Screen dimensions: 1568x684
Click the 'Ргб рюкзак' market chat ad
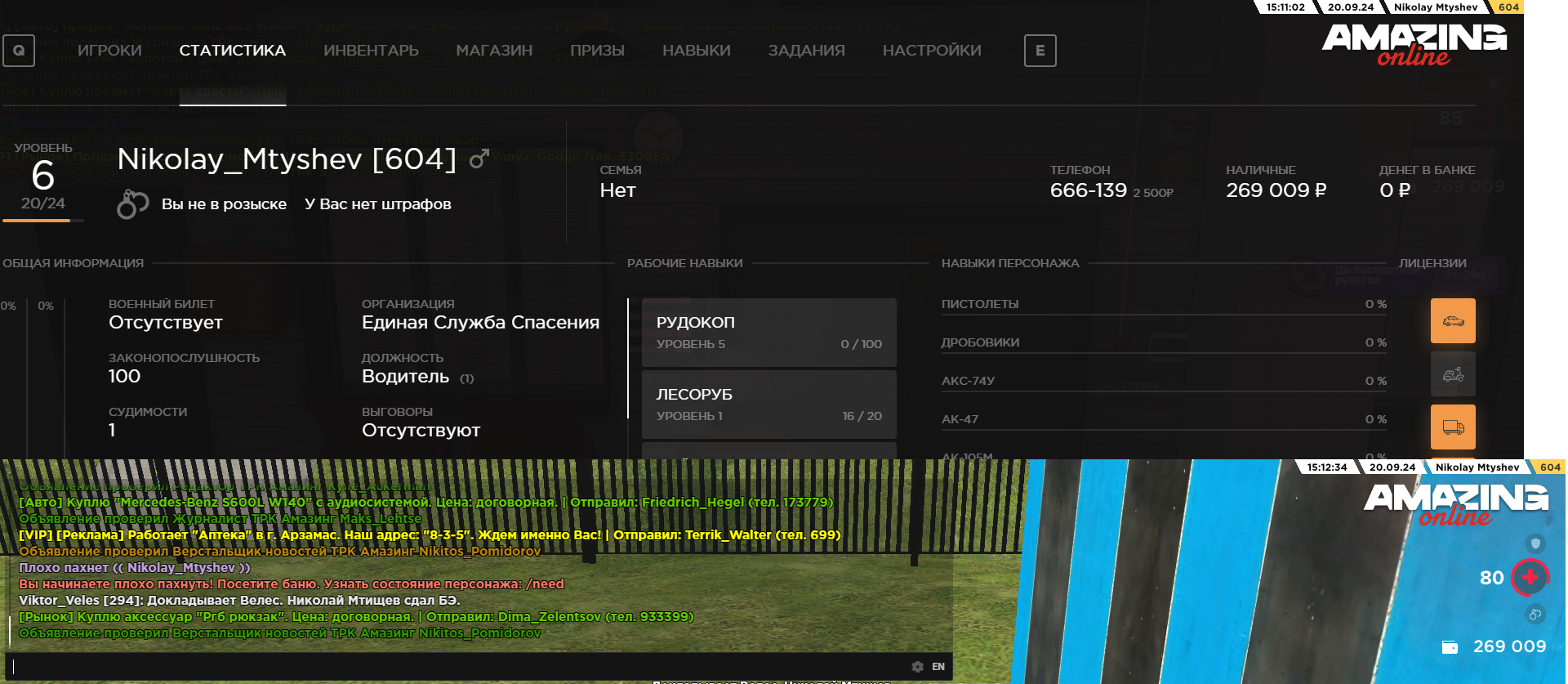tap(356, 617)
